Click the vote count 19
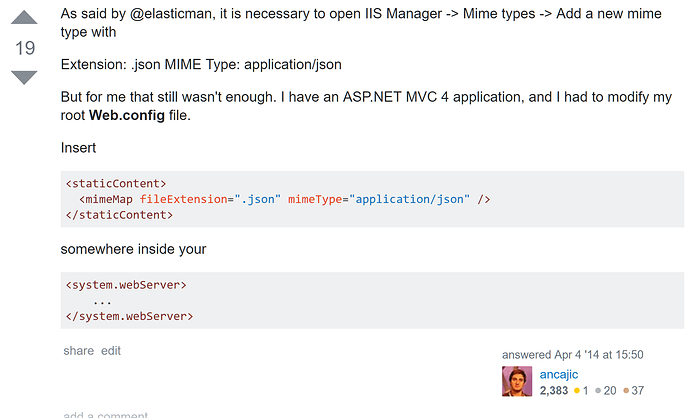The height and width of the screenshot is (418, 690). [24, 48]
